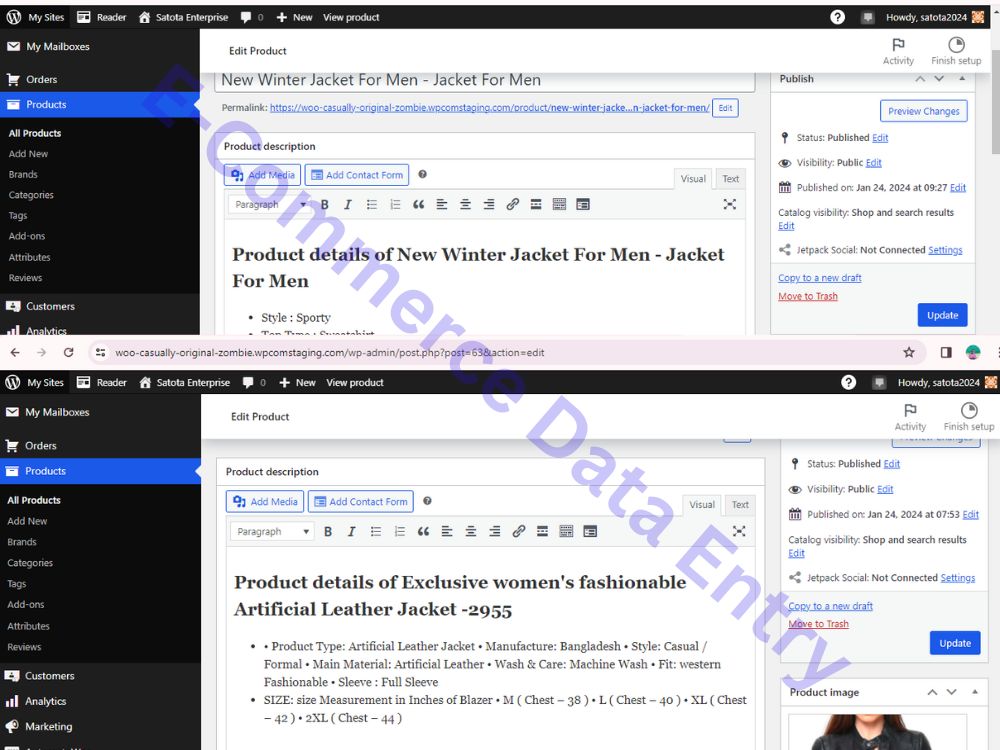
Task: Click contact form help icon in top editor
Action: (x=422, y=174)
